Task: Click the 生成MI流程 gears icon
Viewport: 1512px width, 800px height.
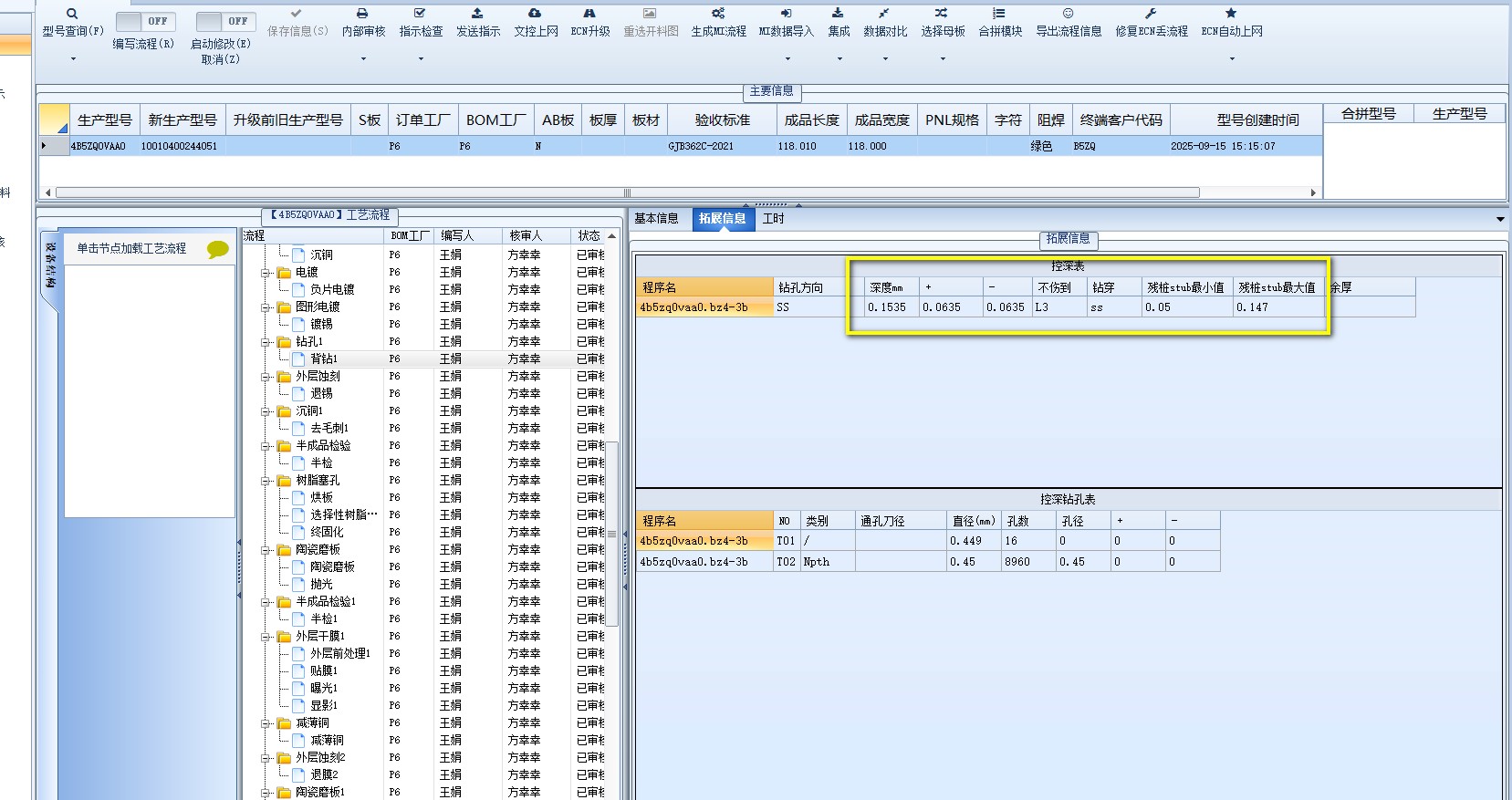Action: pyautogui.click(x=718, y=14)
